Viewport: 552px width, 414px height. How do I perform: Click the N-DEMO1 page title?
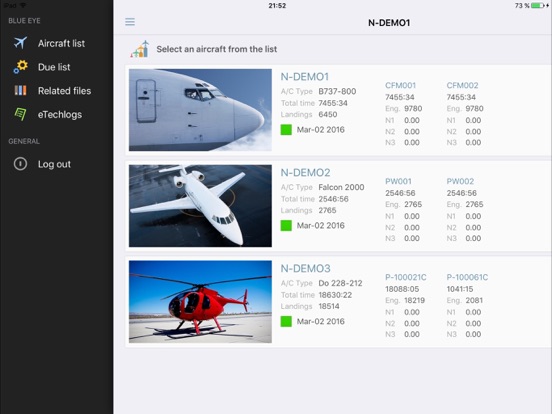point(389,23)
